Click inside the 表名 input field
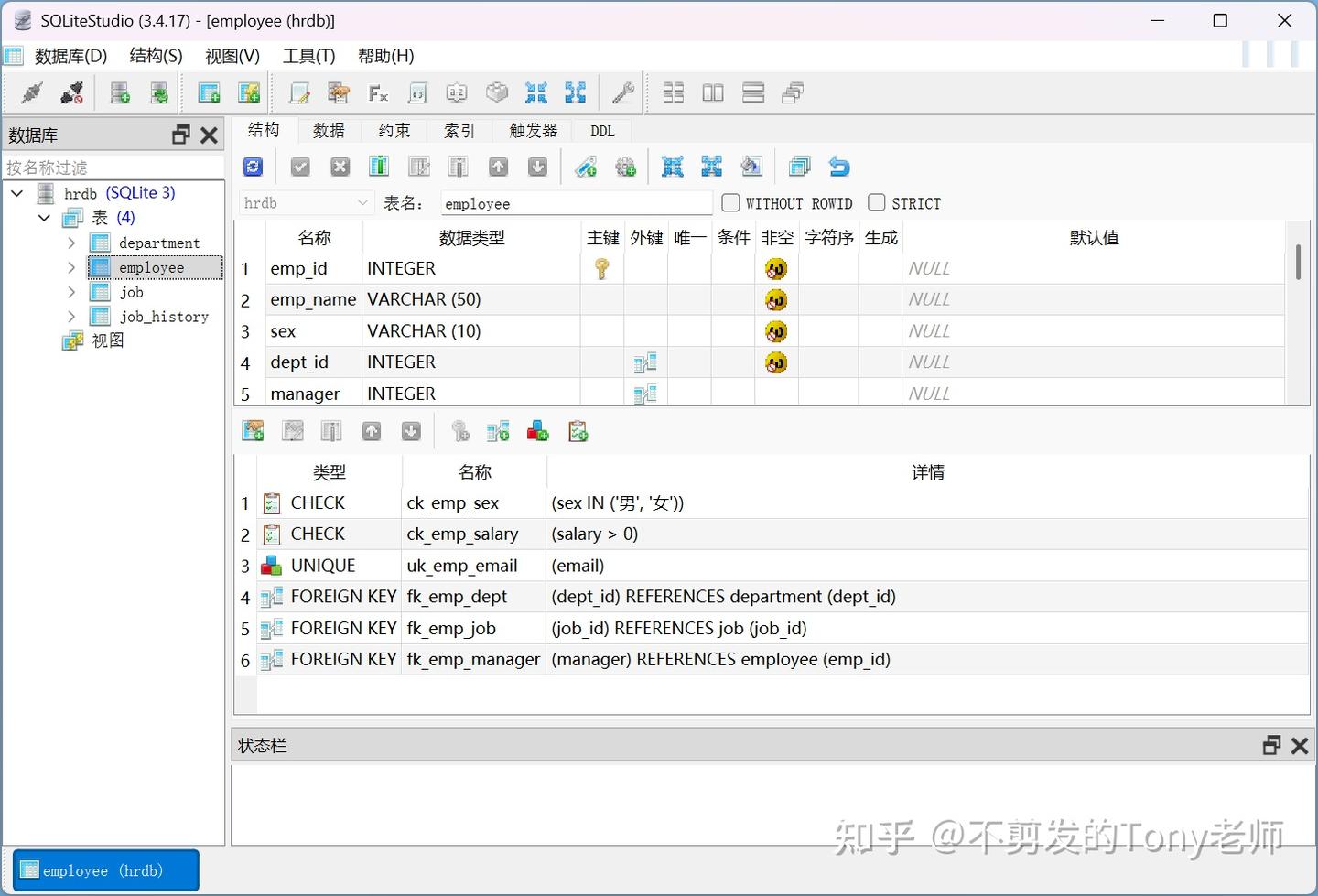This screenshot has width=1318, height=896. tap(576, 202)
